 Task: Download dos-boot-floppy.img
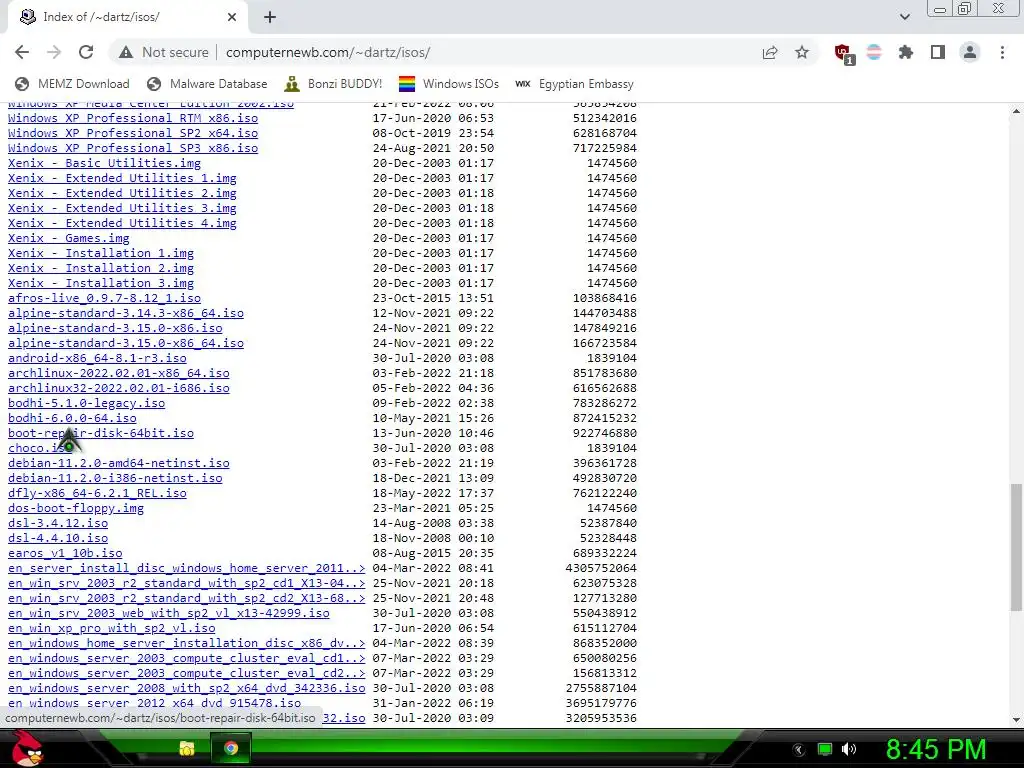pos(76,509)
